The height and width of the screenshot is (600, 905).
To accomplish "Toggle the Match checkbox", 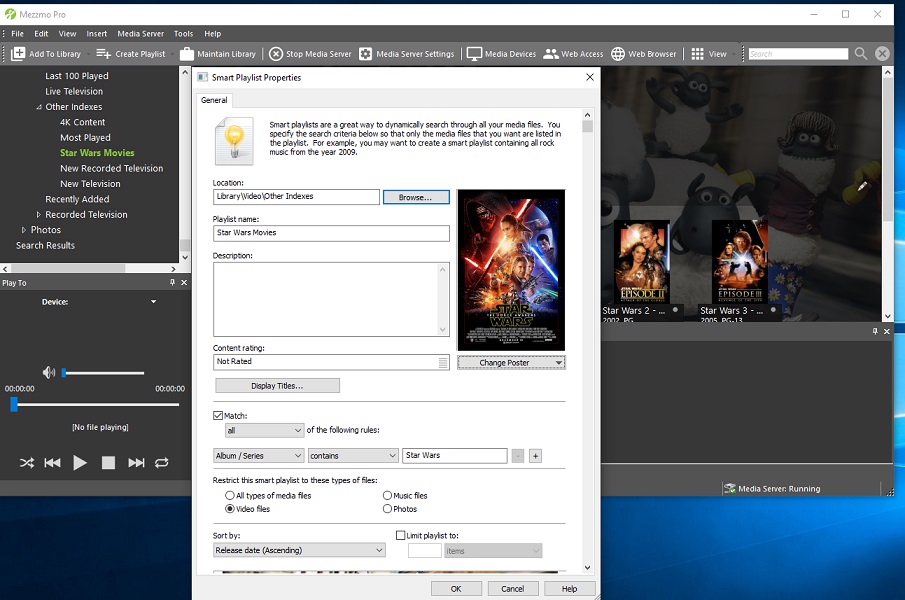I will [218, 415].
